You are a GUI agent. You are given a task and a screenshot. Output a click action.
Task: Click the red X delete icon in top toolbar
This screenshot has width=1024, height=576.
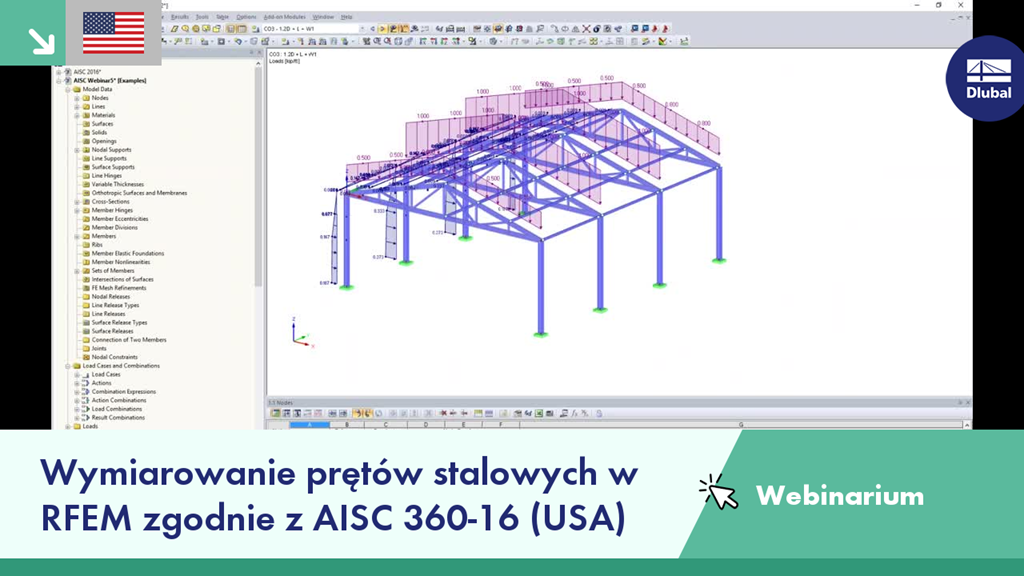click(x=586, y=29)
